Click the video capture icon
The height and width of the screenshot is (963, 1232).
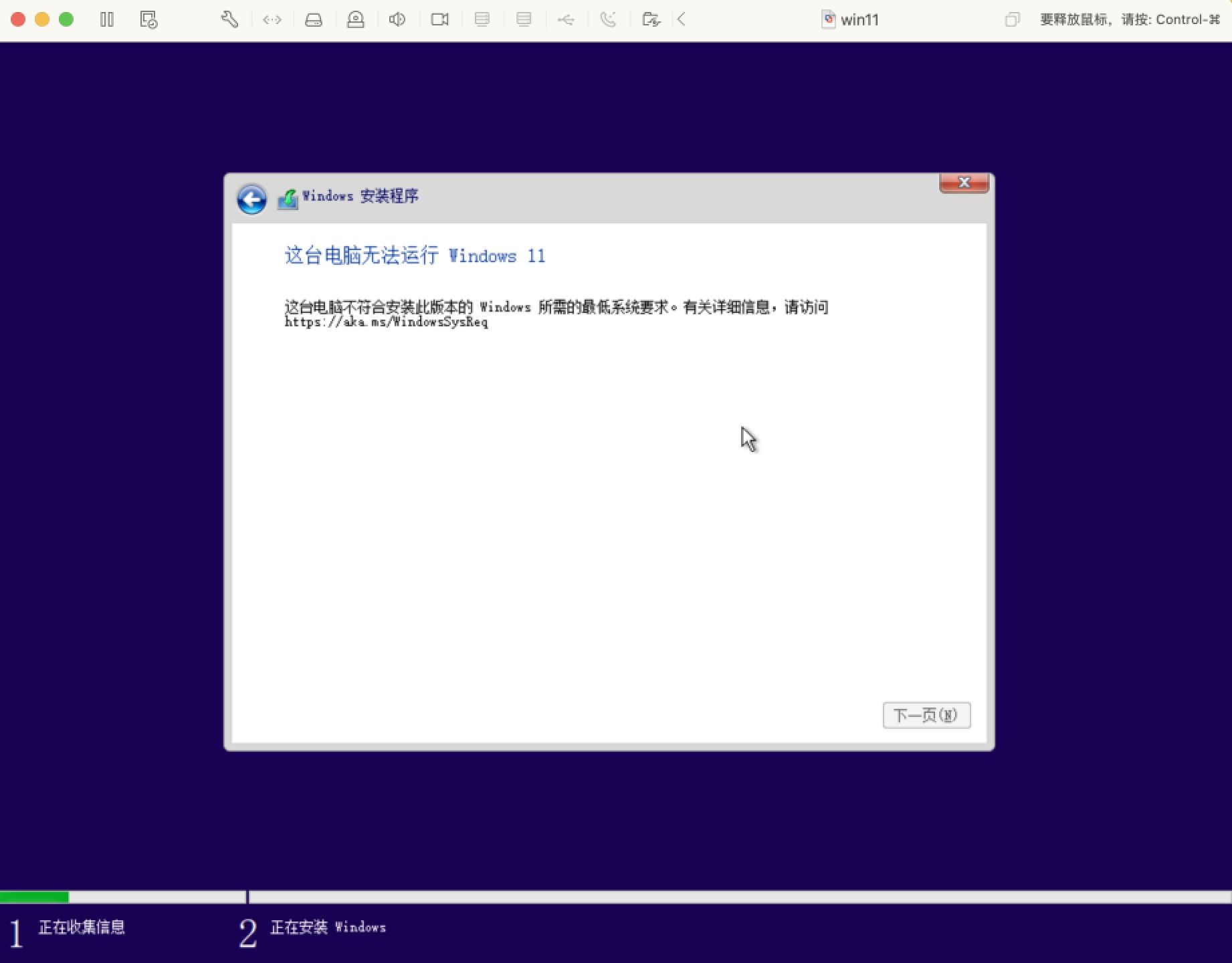pos(439,19)
